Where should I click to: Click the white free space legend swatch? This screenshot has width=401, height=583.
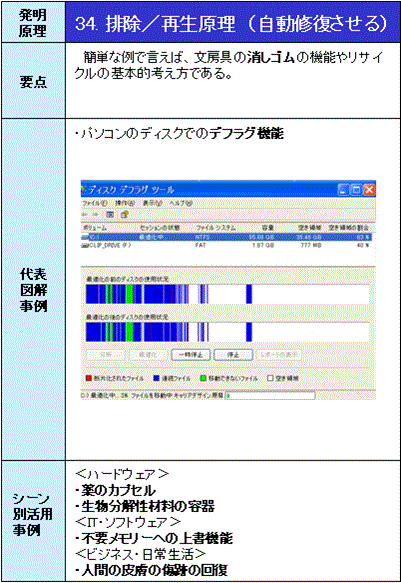271,378
